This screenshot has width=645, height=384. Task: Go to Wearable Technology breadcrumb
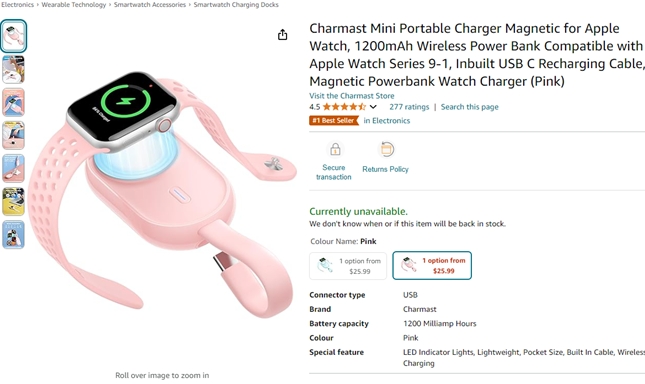click(74, 5)
